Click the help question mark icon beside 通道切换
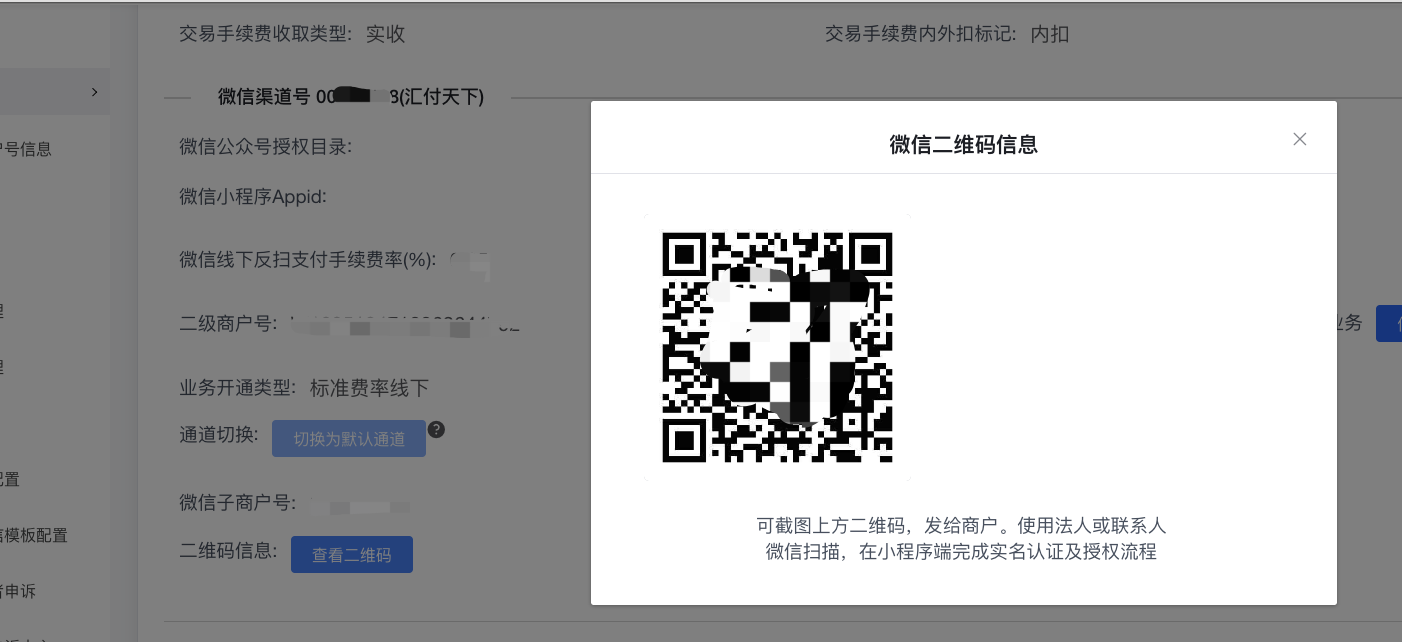This screenshot has height=642, width=1402. (x=436, y=430)
